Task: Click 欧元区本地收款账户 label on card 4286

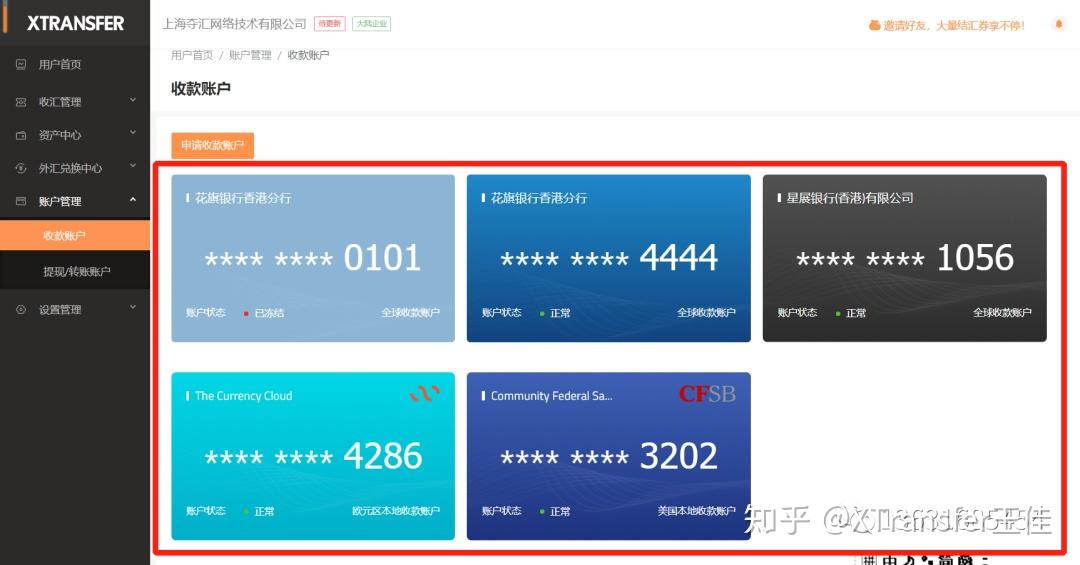Action: point(396,511)
